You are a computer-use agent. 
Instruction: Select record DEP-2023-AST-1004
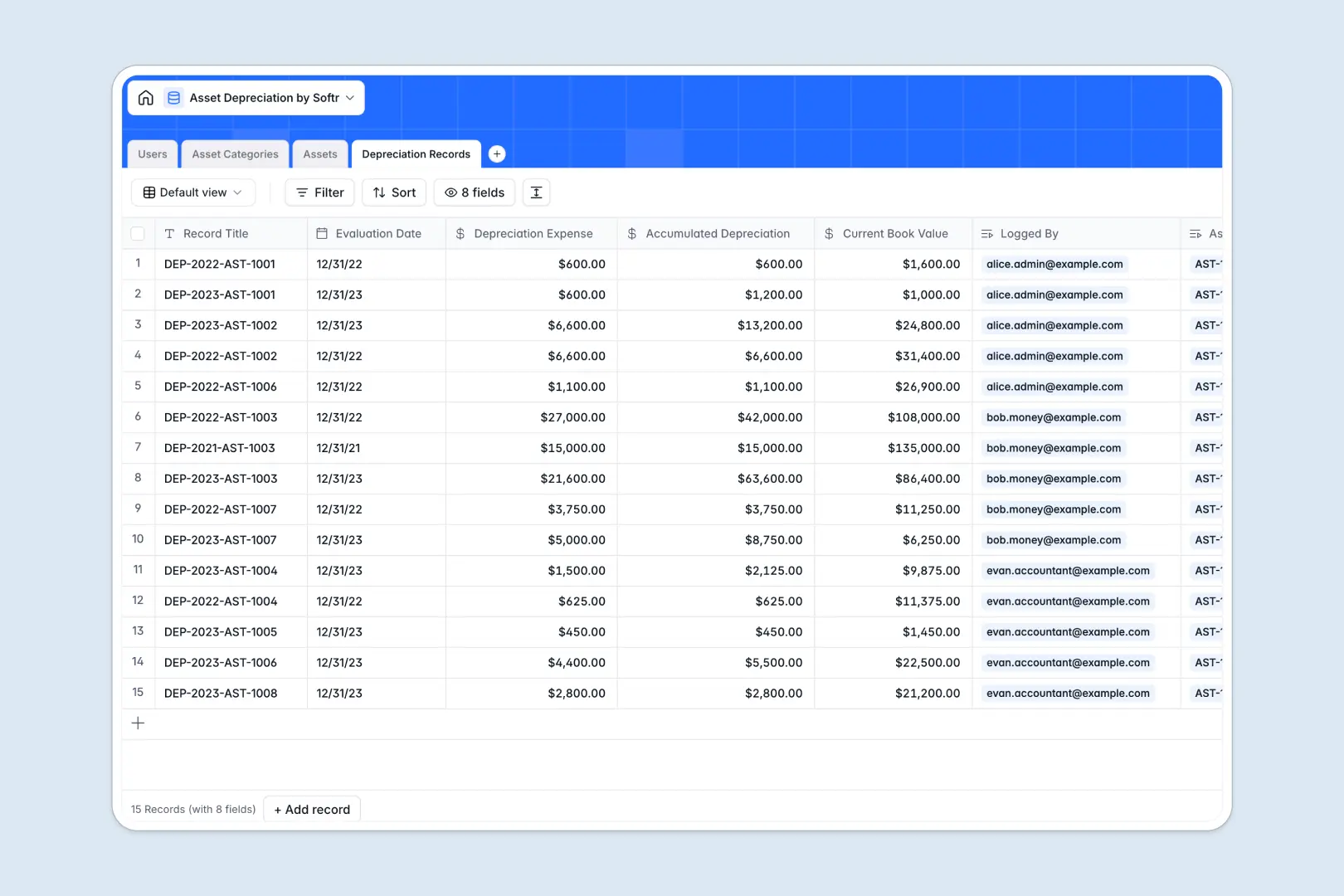click(x=221, y=572)
